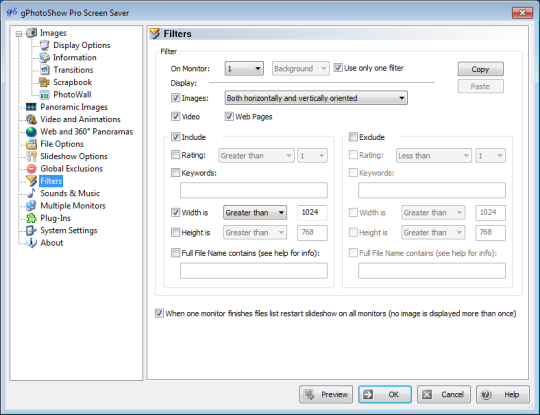Image resolution: width=540 pixels, height=415 pixels.
Task: Click the PhotoWall icon
Action: (x=44, y=95)
